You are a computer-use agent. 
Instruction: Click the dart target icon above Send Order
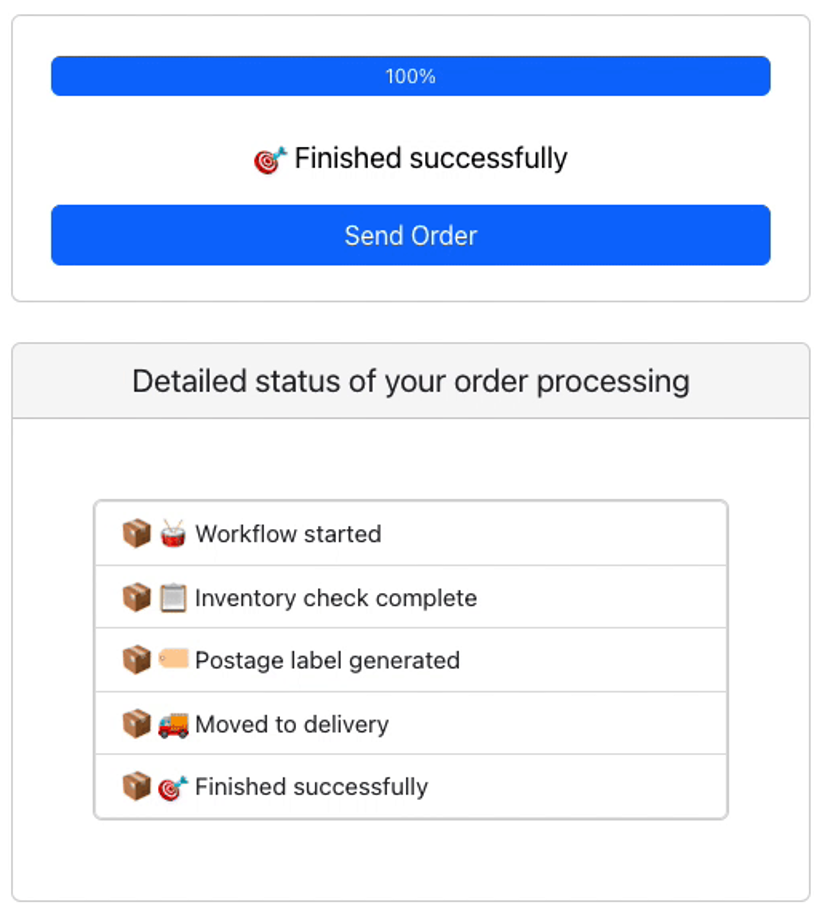tap(270, 159)
